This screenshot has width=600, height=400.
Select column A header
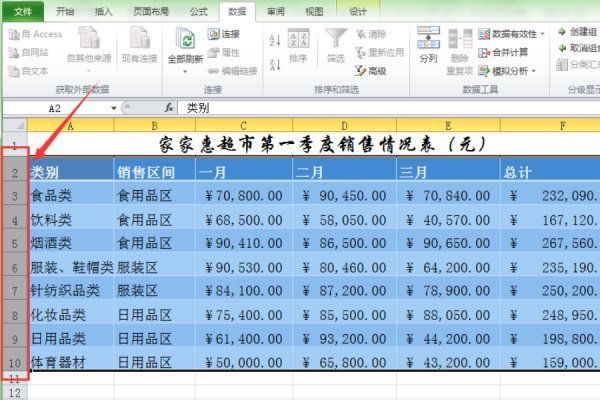pyautogui.click(x=70, y=126)
